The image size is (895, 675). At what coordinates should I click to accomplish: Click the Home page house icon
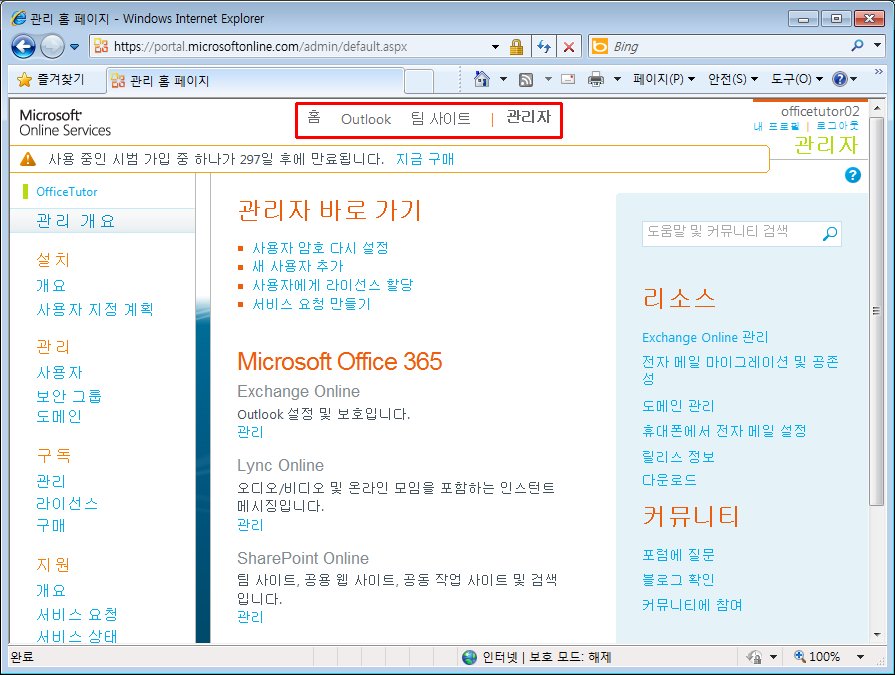482,79
